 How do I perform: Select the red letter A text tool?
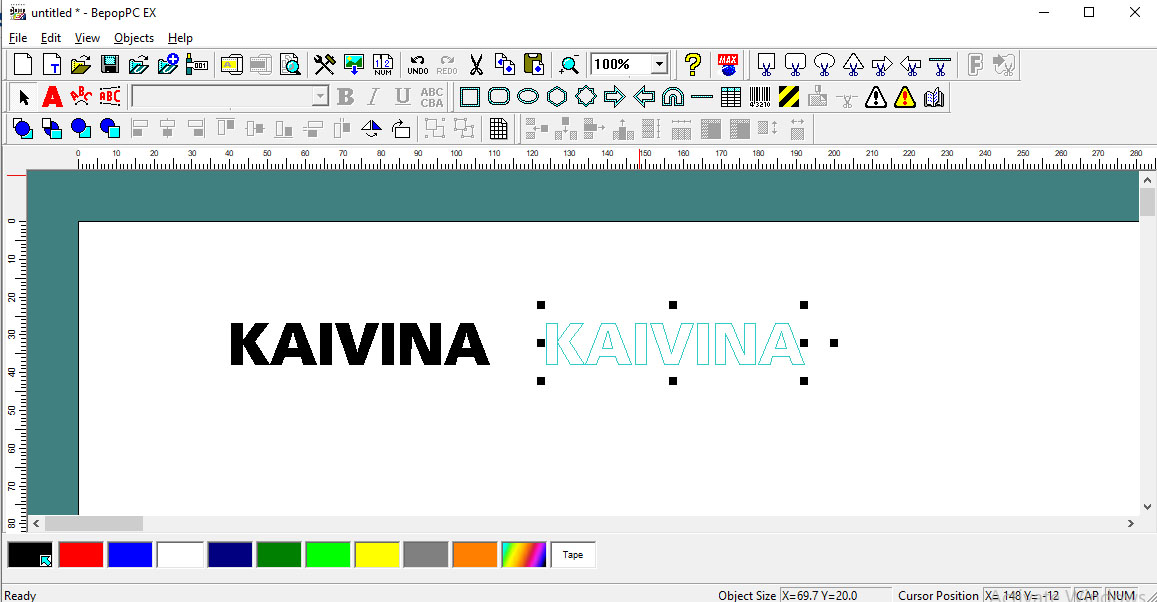pyautogui.click(x=53, y=97)
